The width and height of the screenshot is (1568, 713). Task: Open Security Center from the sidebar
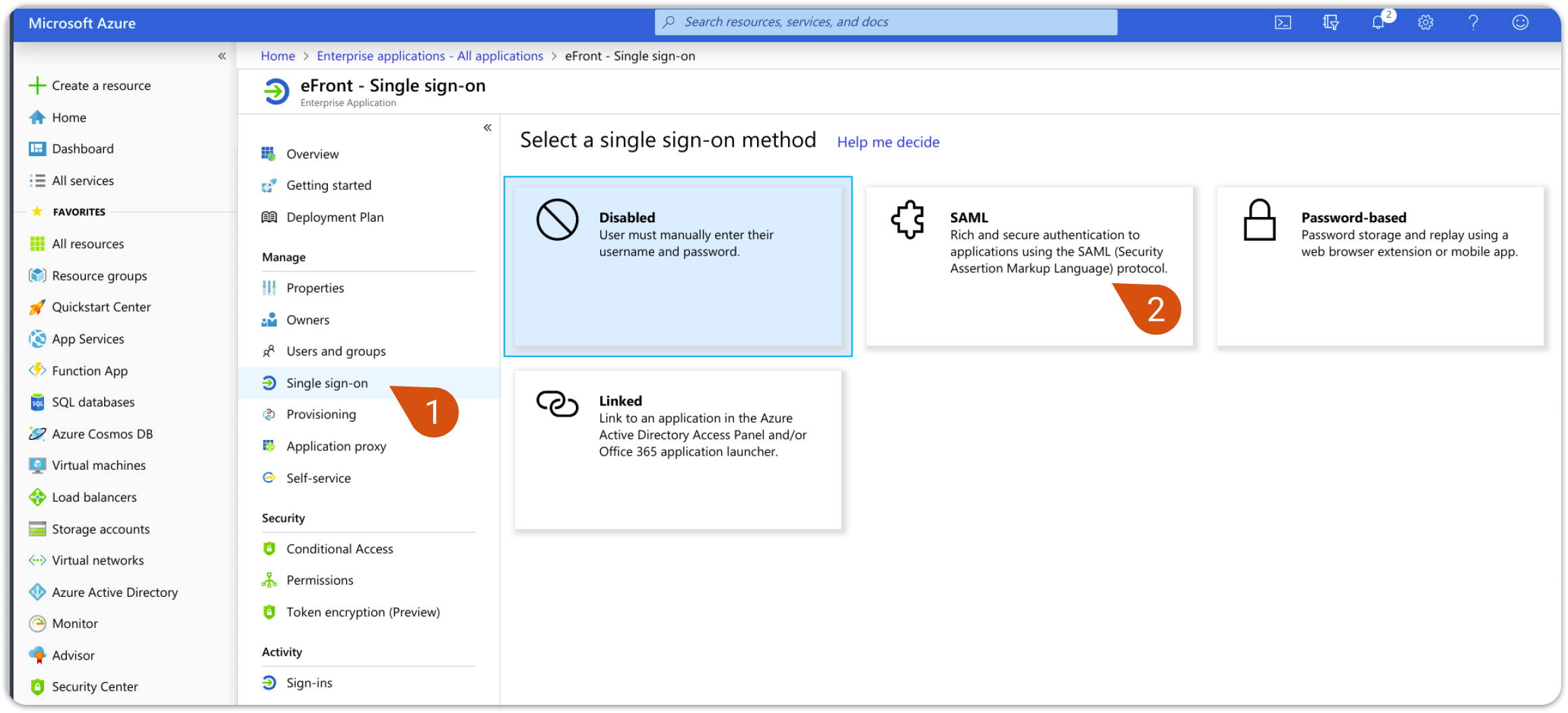click(x=95, y=686)
